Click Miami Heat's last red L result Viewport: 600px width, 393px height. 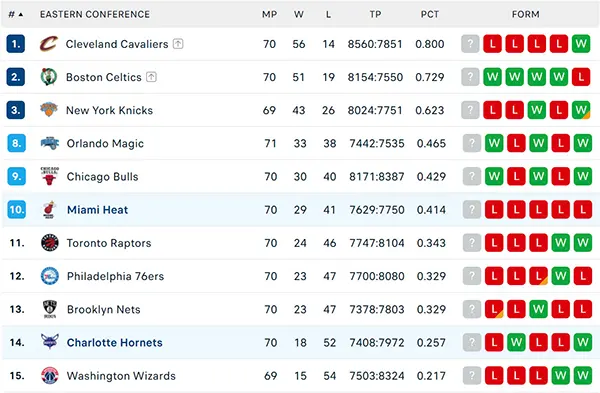tap(583, 210)
